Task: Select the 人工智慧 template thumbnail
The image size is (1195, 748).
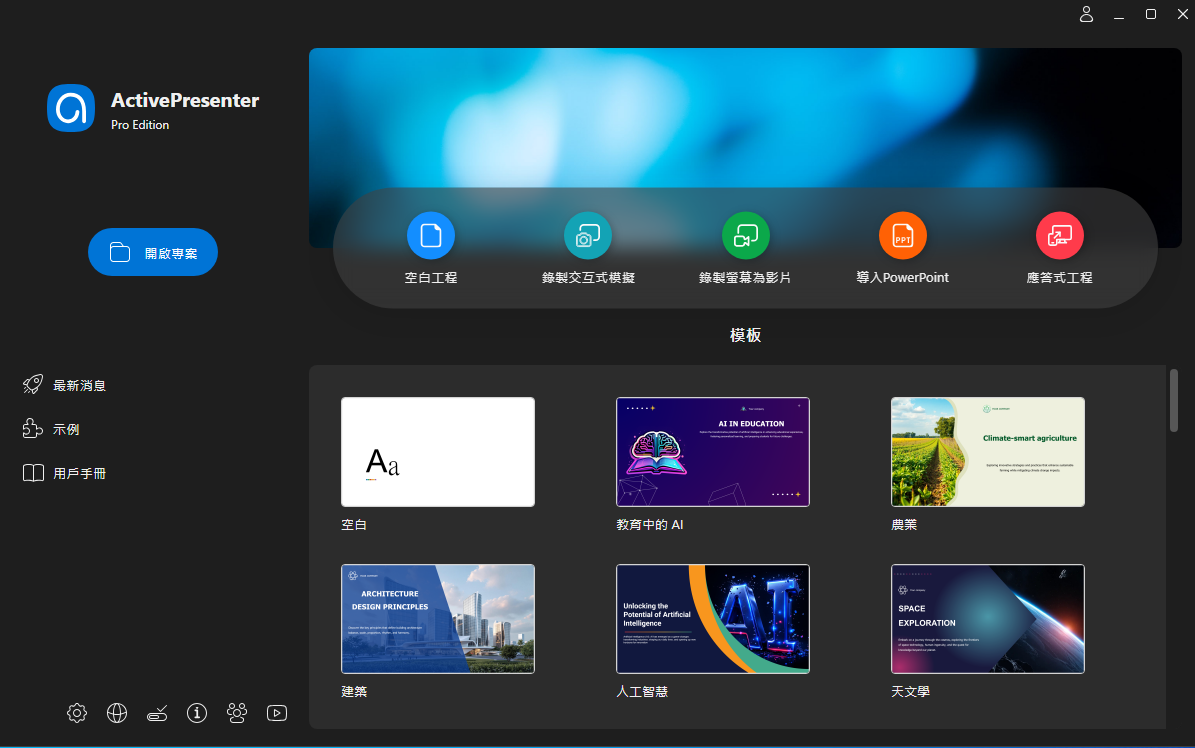Action: [713, 618]
